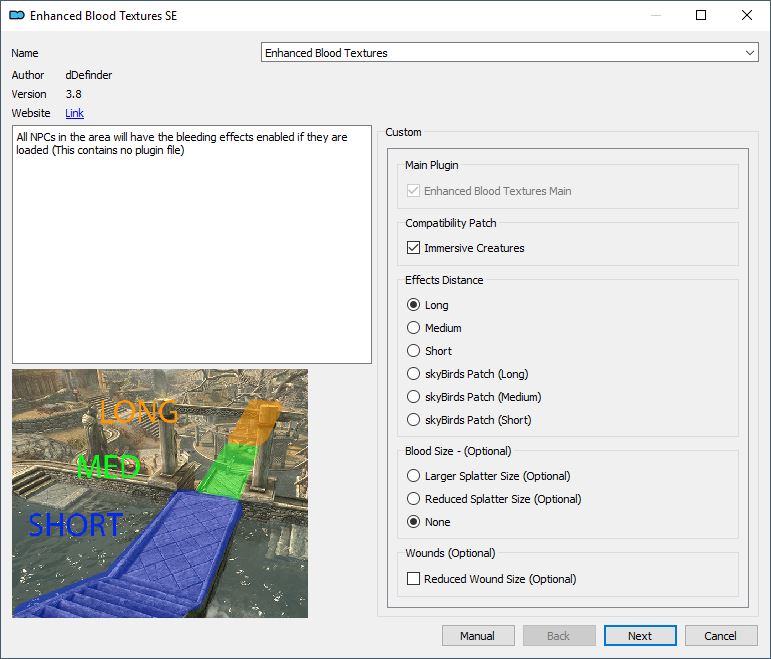
Task: Click the Back button
Action: click(x=559, y=636)
